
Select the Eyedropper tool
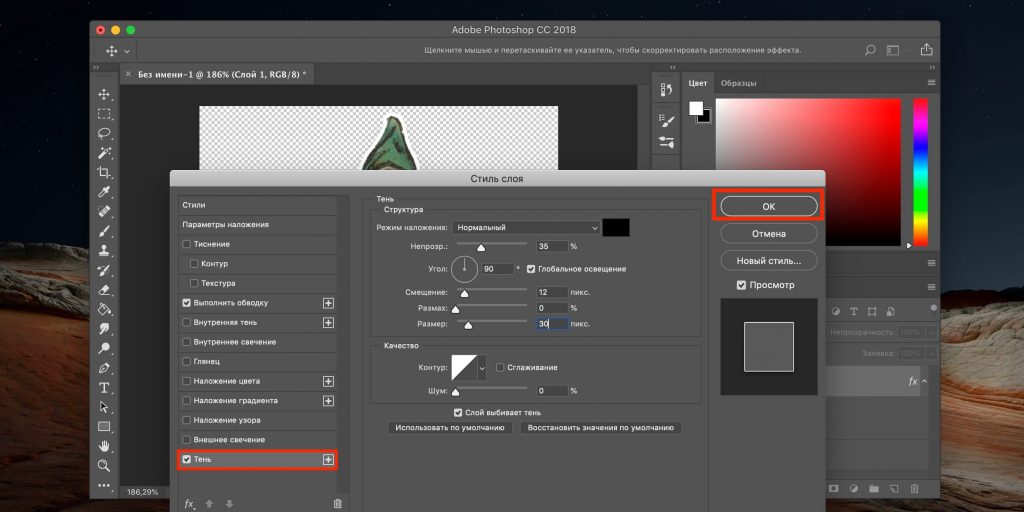(104, 192)
